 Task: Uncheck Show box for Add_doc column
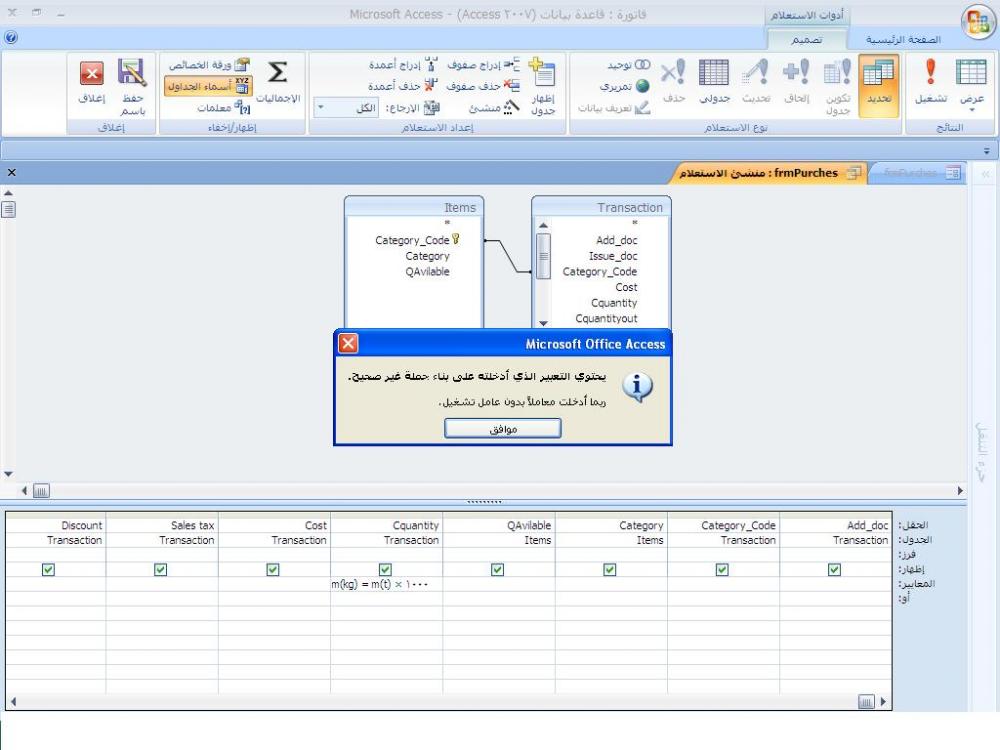pos(834,569)
